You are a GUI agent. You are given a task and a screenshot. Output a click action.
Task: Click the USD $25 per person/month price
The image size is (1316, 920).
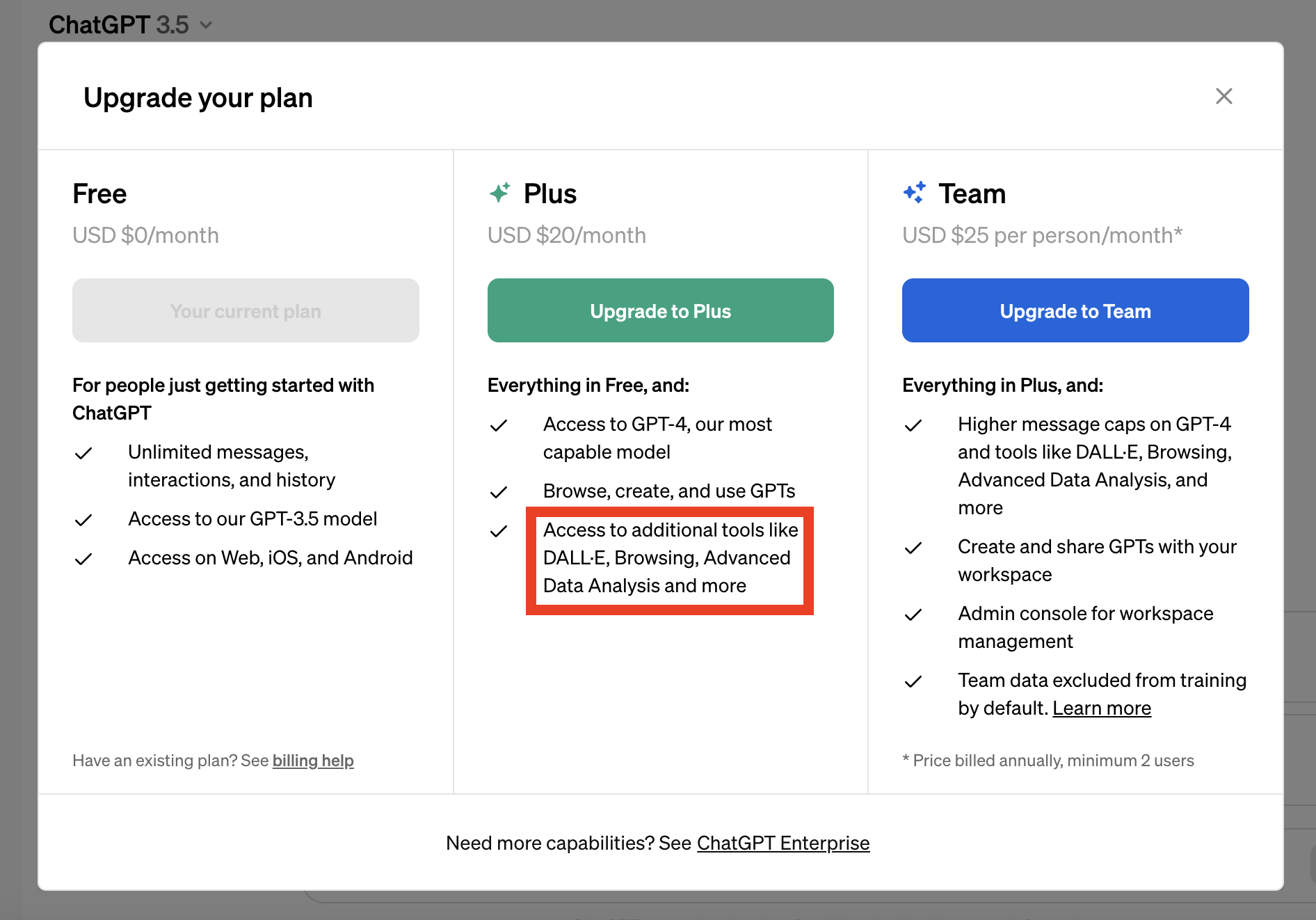1043,235
